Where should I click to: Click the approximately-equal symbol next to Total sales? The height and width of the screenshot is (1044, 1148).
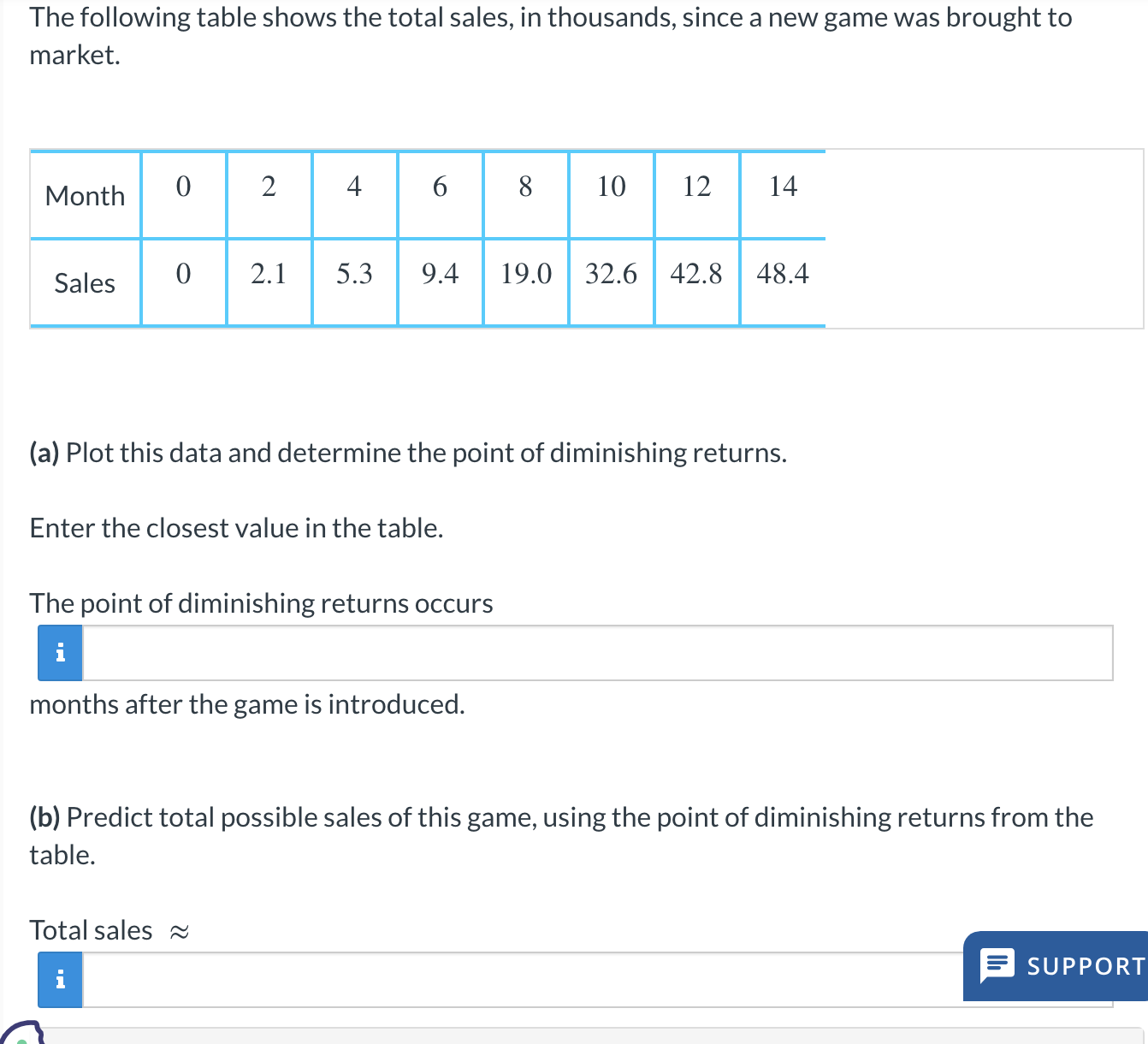(x=178, y=931)
